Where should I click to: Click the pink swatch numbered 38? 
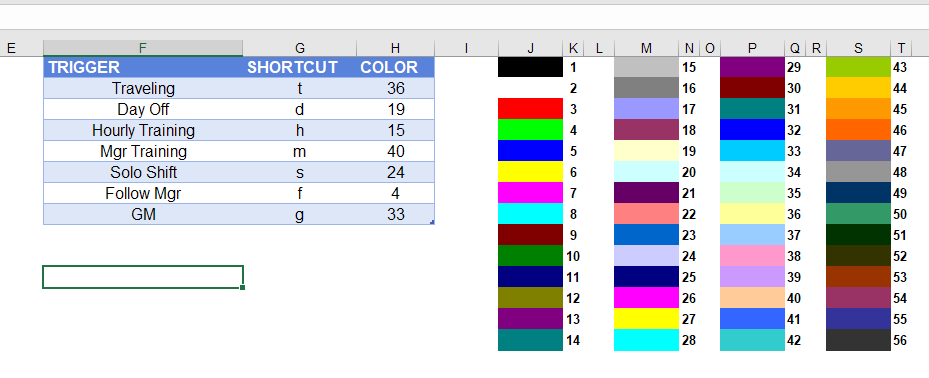752,256
